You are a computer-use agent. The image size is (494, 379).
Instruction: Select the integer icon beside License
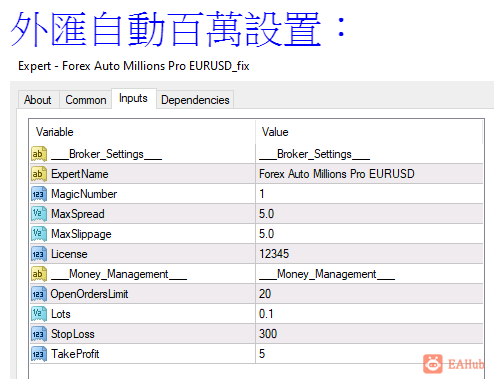point(39,254)
